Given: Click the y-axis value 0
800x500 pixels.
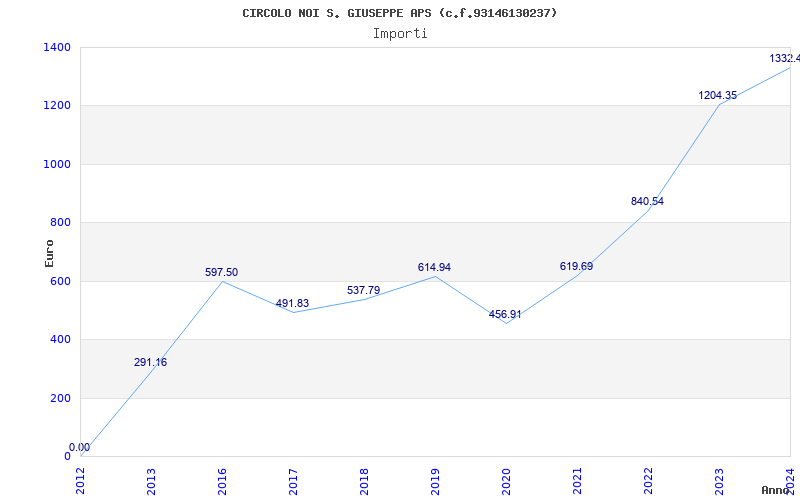Looking at the screenshot, I should click(68, 456).
